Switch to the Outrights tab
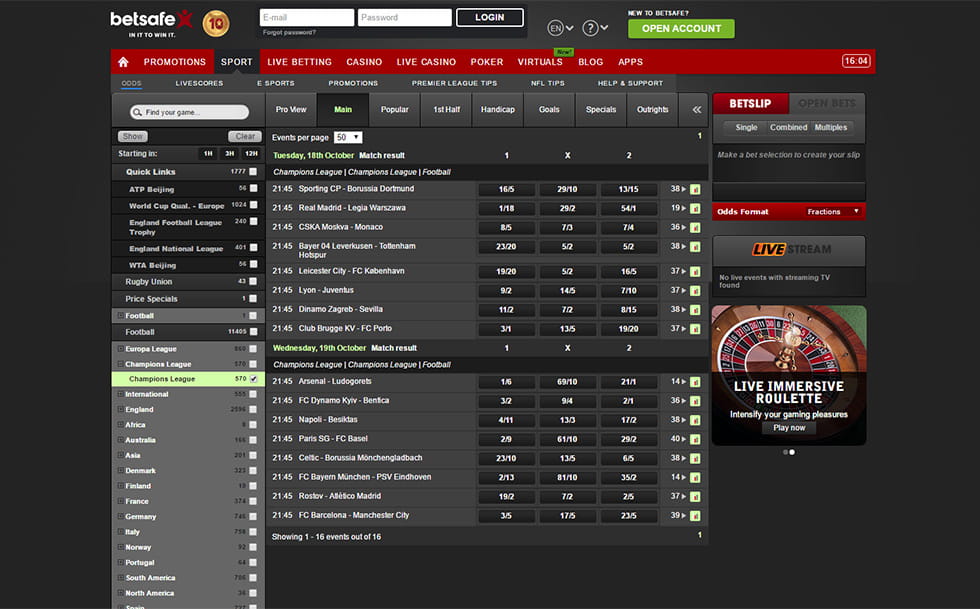 coord(652,109)
